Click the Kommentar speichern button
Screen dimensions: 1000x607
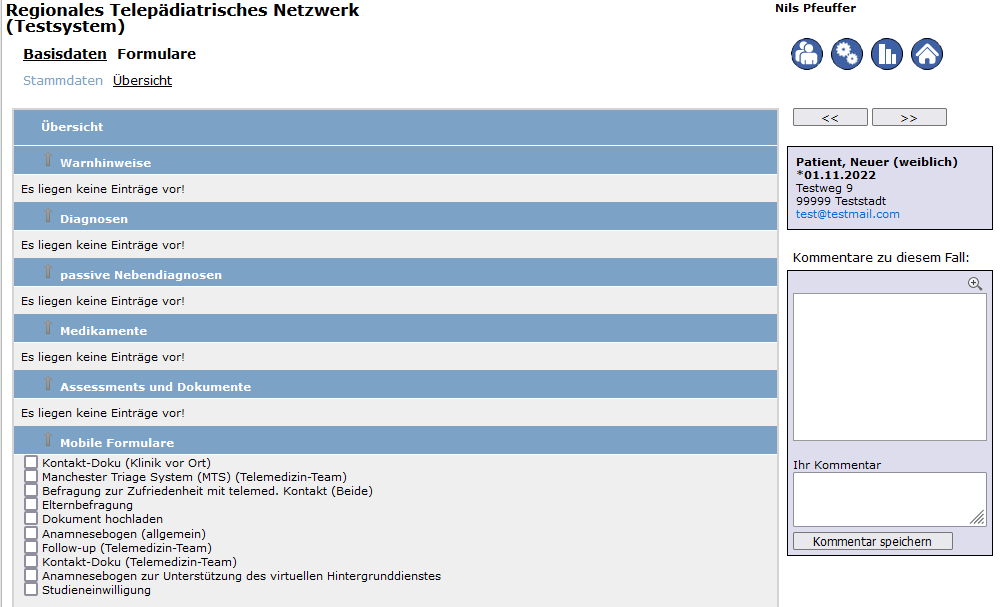(x=872, y=541)
